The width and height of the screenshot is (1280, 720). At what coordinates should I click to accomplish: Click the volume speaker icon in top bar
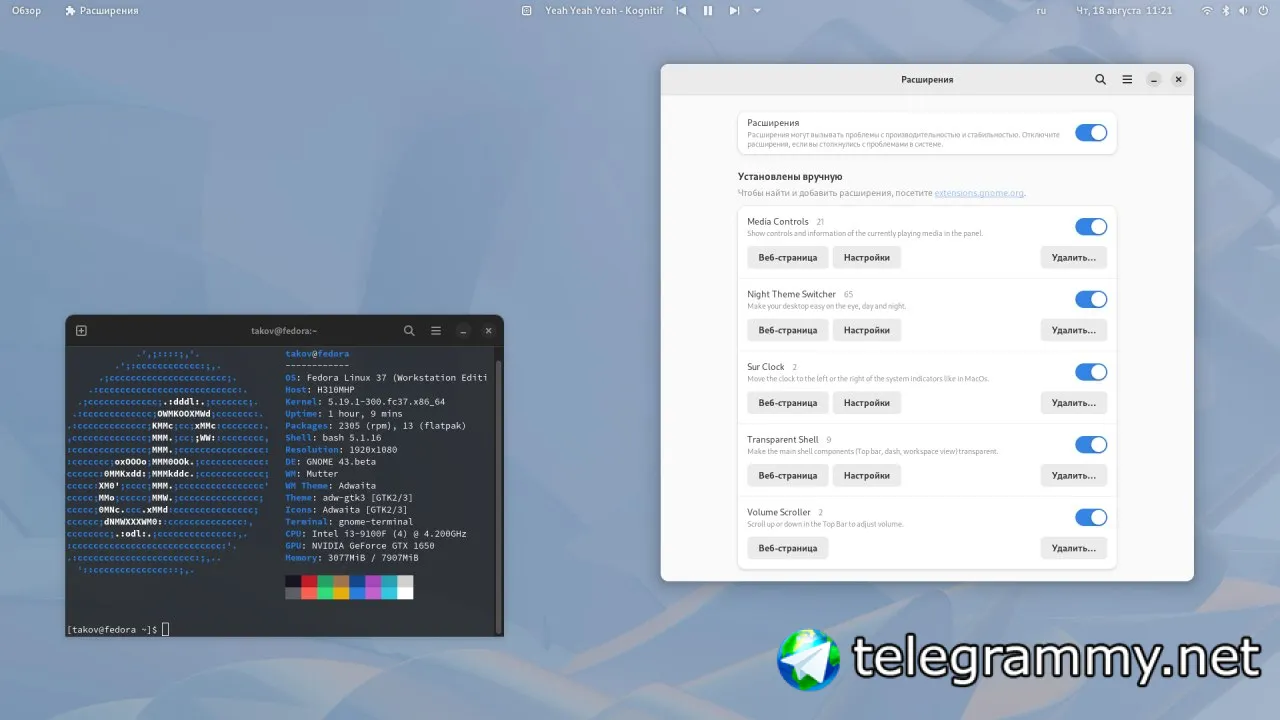tap(1244, 10)
